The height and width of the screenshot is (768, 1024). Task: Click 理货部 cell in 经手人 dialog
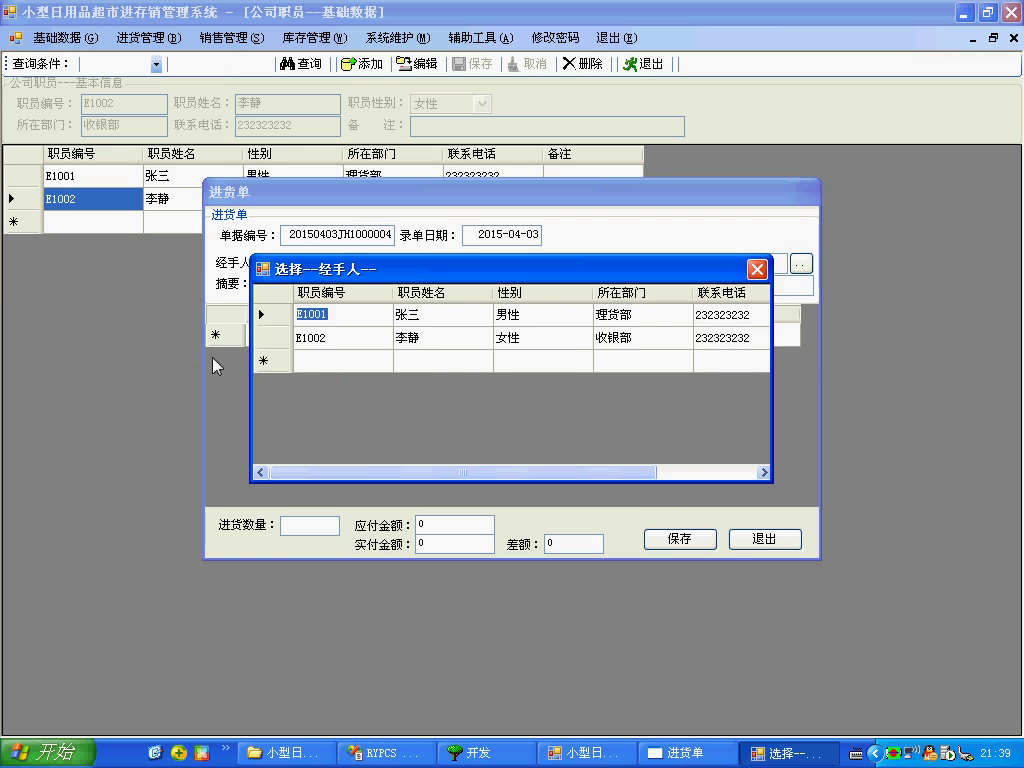(643, 315)
